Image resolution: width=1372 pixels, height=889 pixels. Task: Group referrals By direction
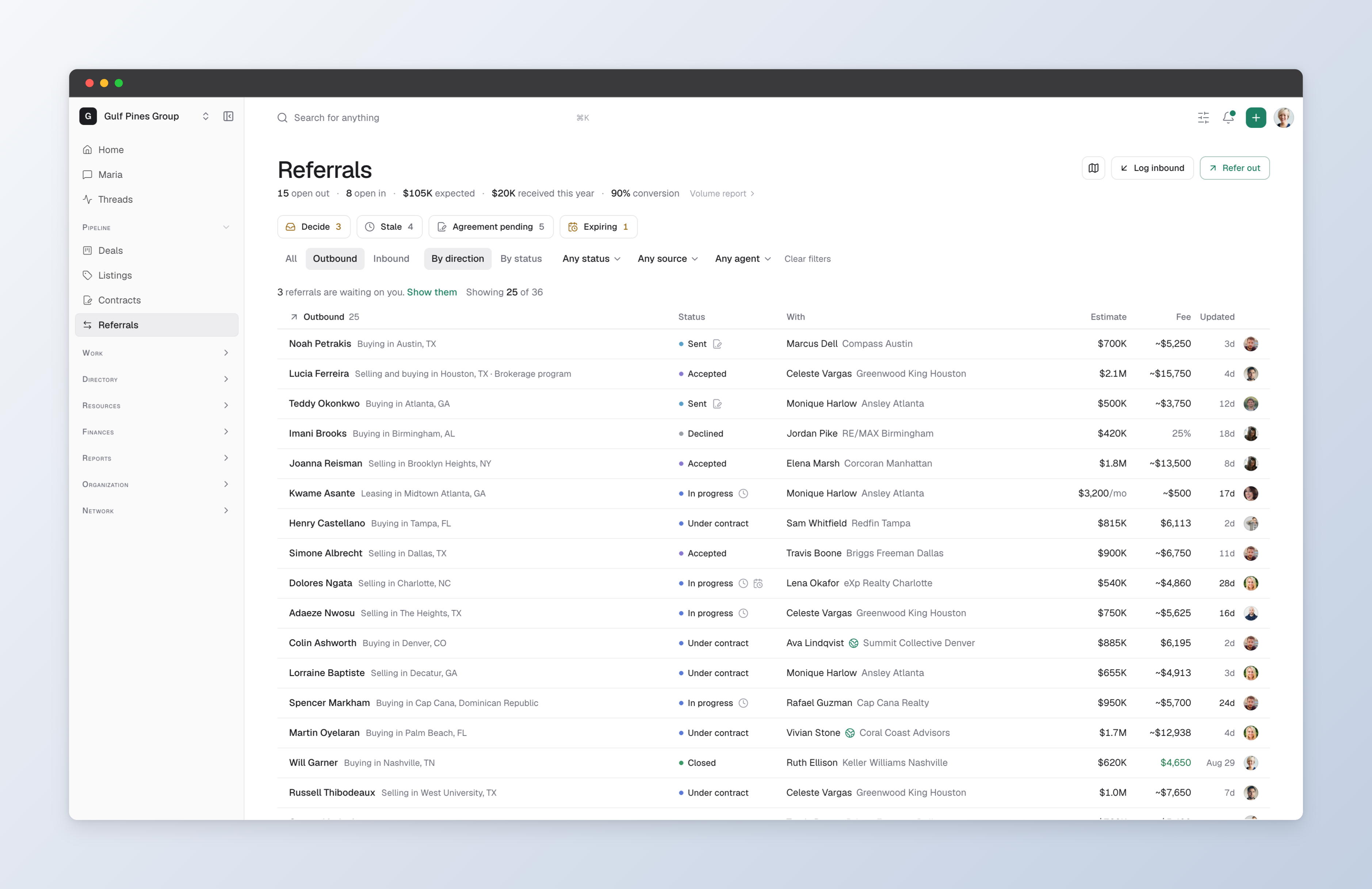457,259
